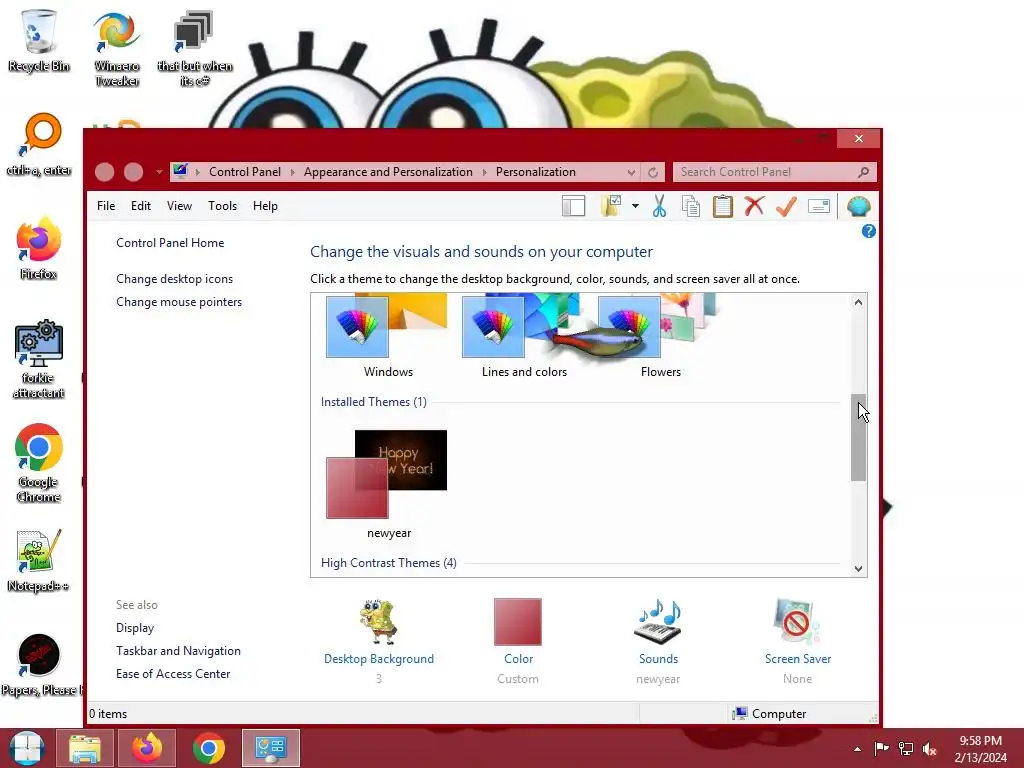Open Chrome from the taskbar
The width and height of the screenshot is (1024, 768).
pyautogui.click(x=209, y=748)
